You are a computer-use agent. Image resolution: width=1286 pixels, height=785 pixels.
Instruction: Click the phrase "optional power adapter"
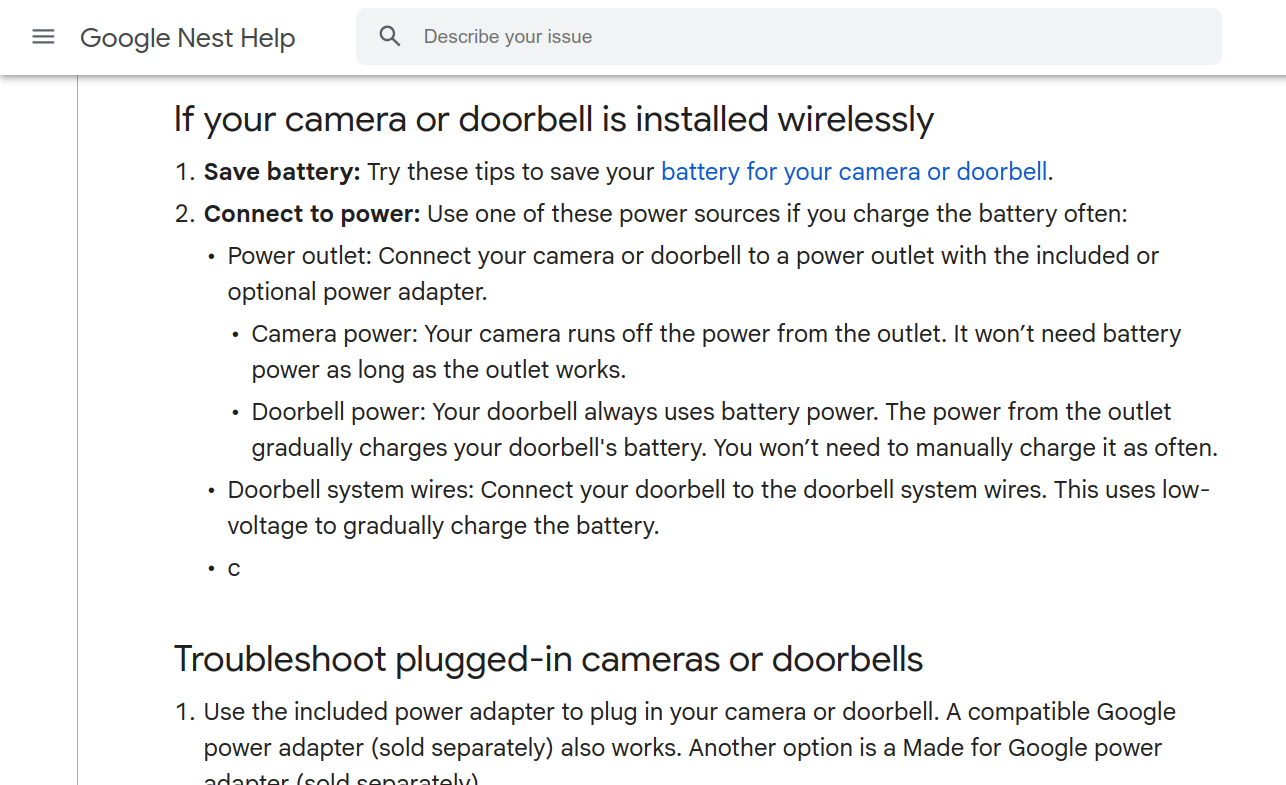coord(355,292)
